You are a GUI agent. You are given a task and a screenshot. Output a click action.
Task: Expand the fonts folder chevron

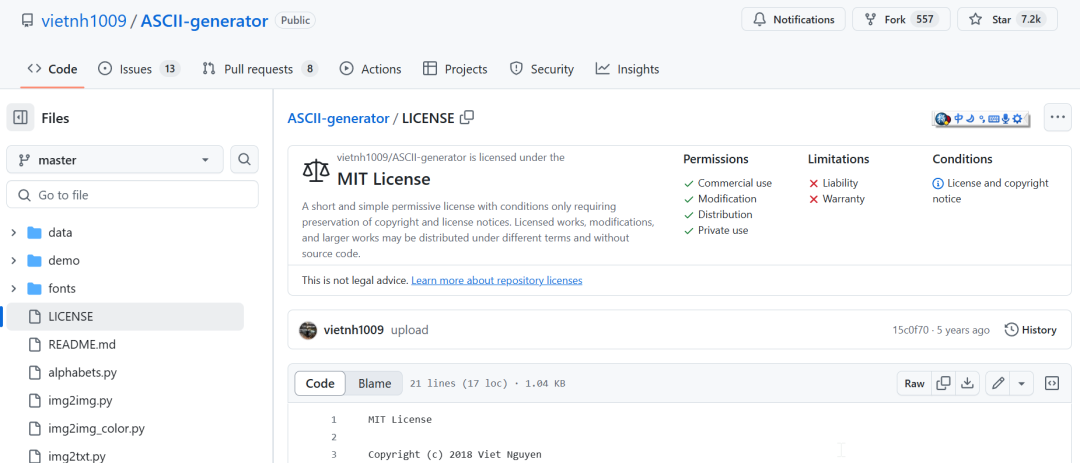tap(14, 289)
